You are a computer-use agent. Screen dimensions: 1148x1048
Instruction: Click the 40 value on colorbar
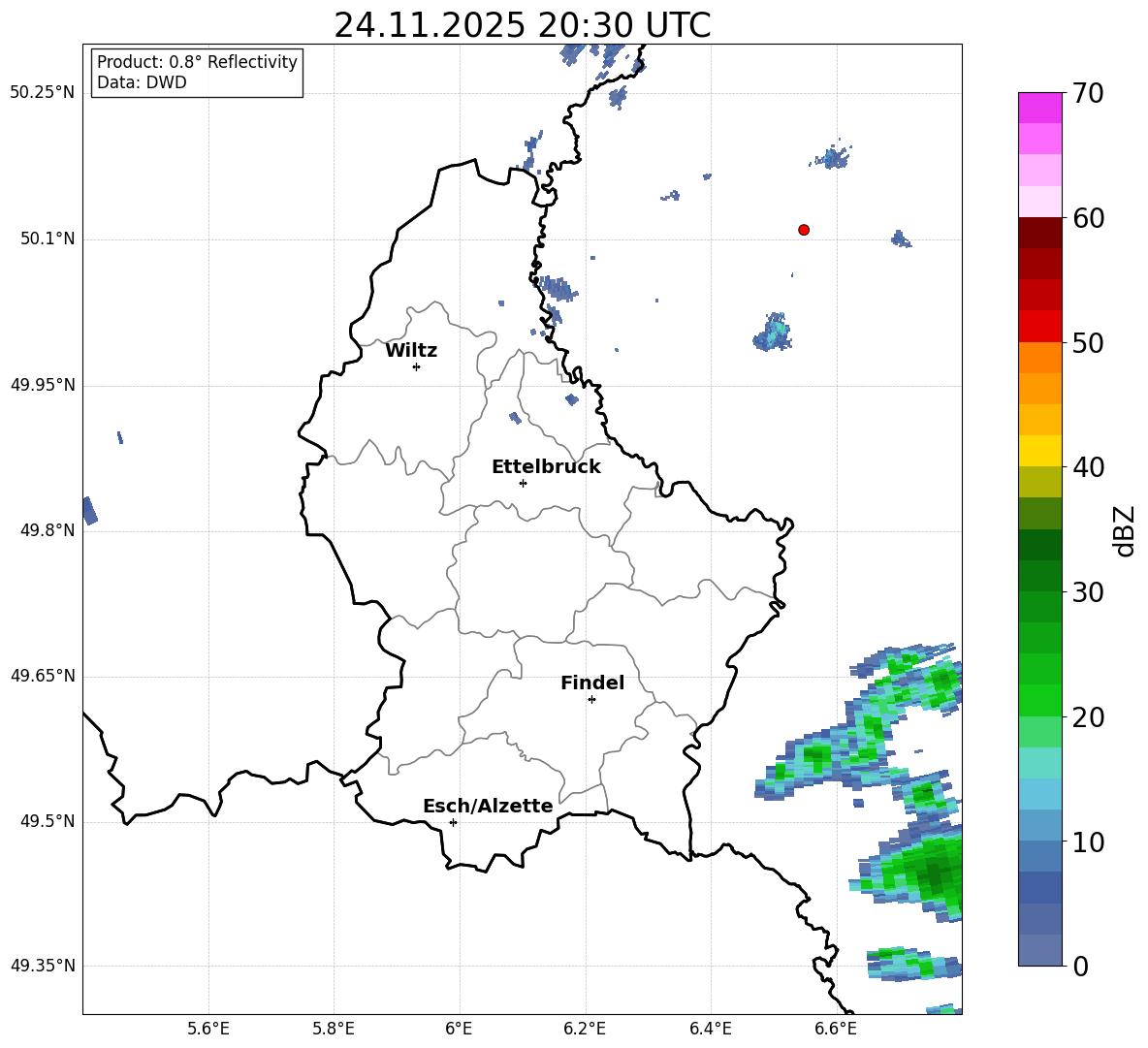(x=1088, y=467)
